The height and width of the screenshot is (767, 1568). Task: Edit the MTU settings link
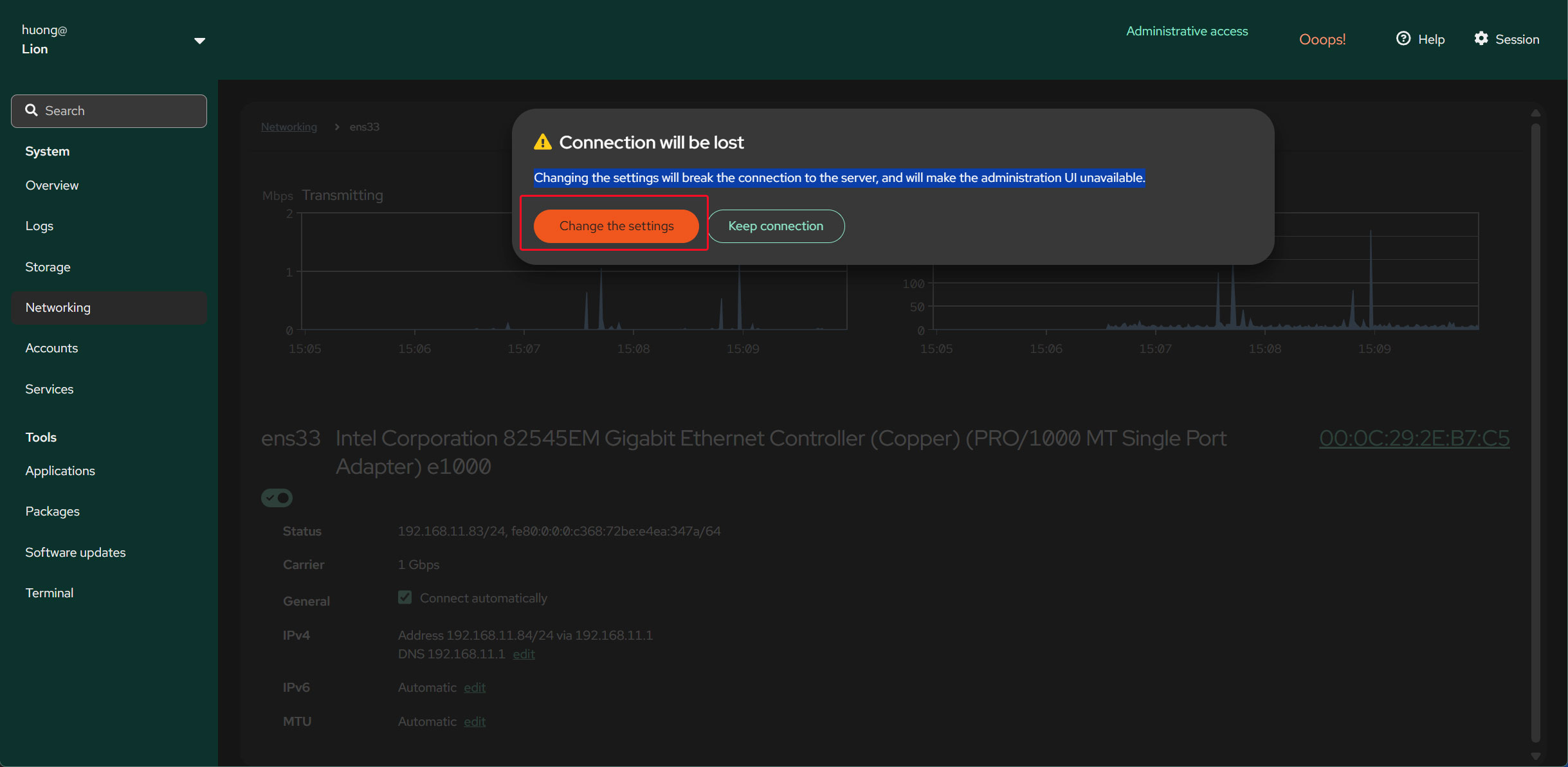(474, 721)
